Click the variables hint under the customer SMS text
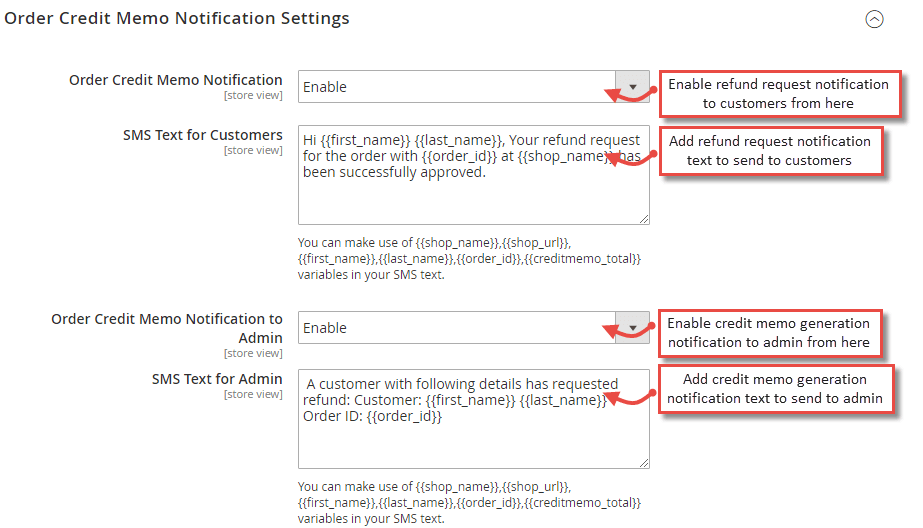The image size is (923, 528). click(x=468, y=258)
